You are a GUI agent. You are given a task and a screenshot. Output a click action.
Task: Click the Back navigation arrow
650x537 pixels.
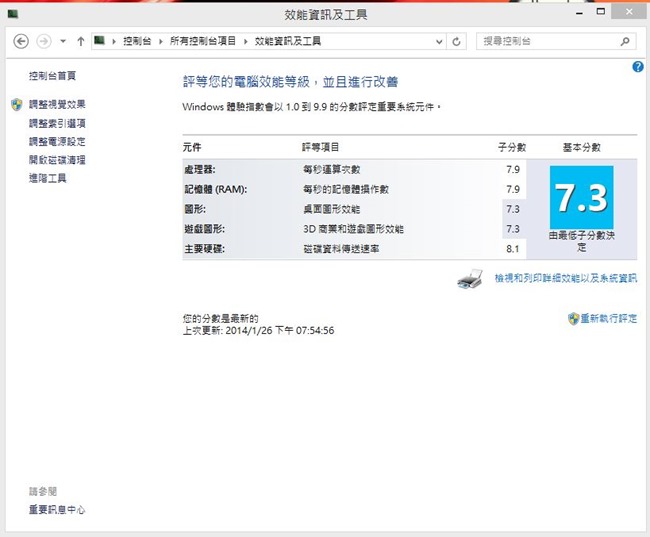point(21,41)
